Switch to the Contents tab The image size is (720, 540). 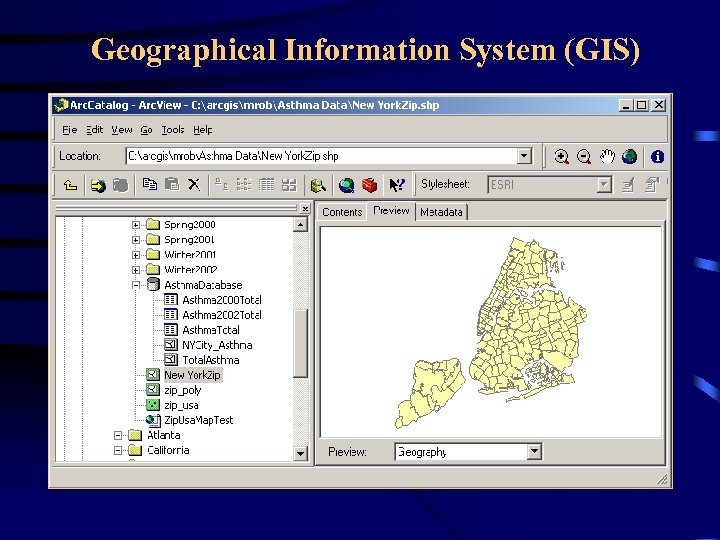[342, 212]
